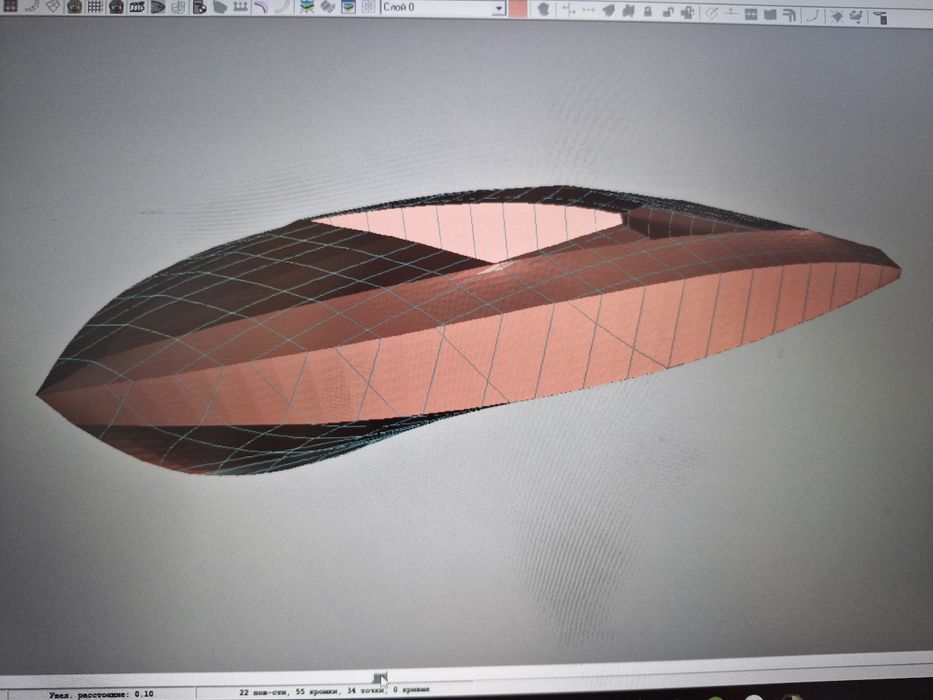Screen dimensions: 933x700
Task: Click the 'Увел. расстояние: 0.10' status text
Action: tap(101, 694)
